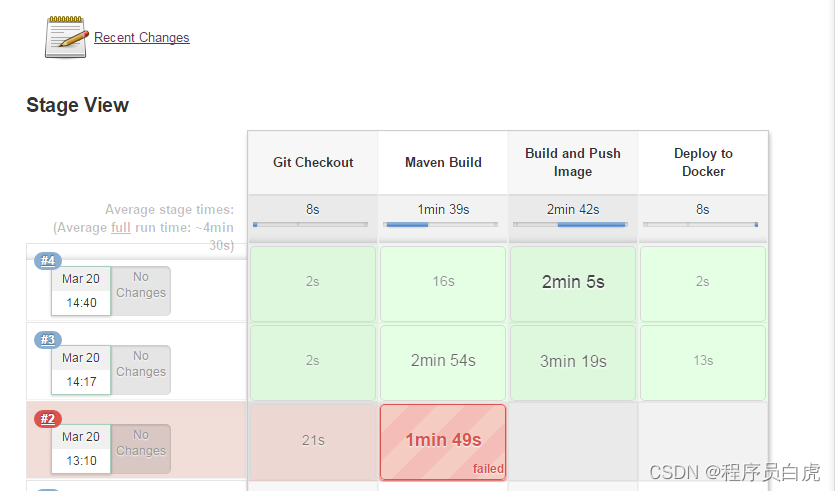Select the Git Checkout stage header

[313, 162]
